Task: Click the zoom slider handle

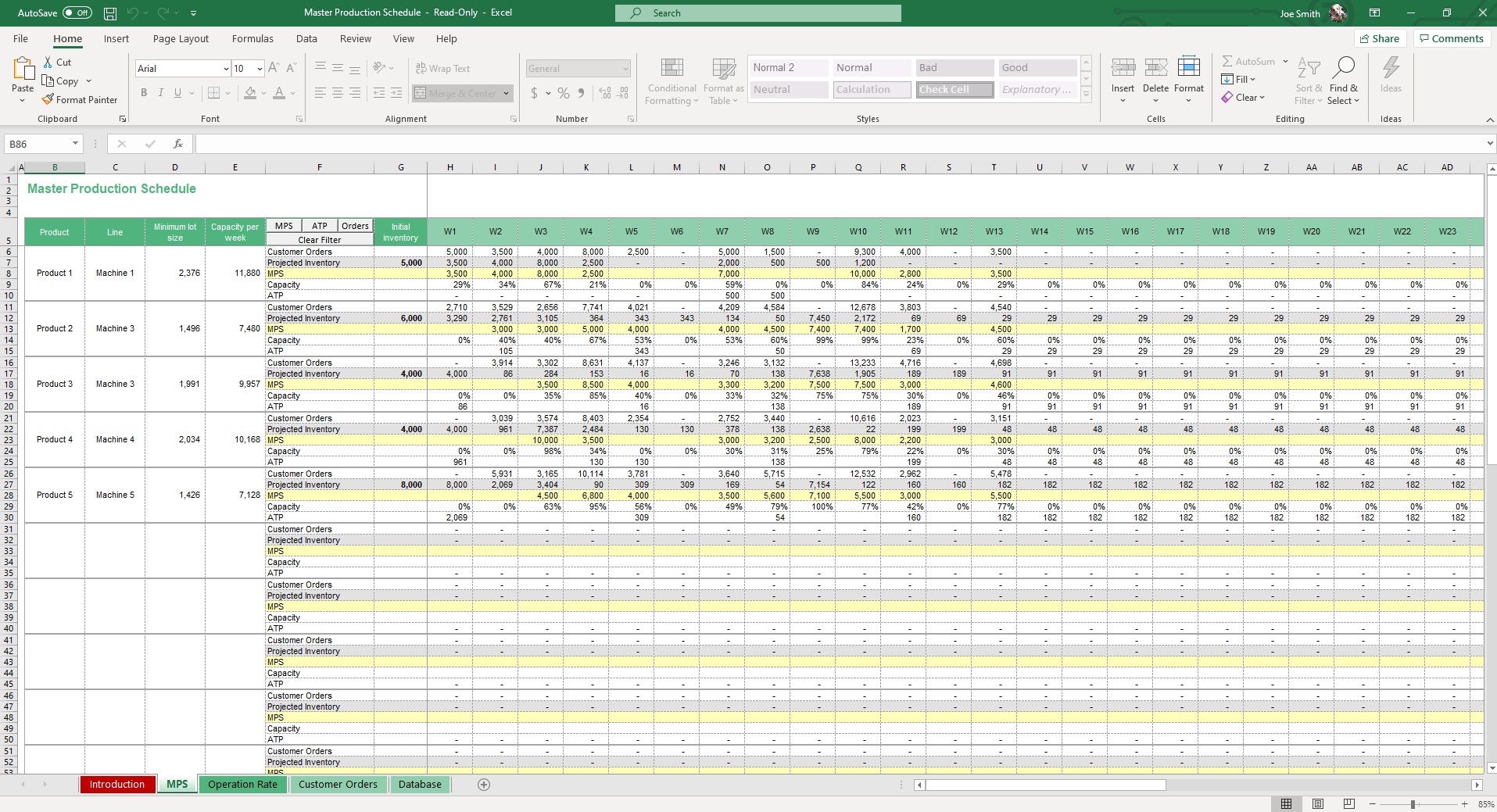Action: 1413,804
